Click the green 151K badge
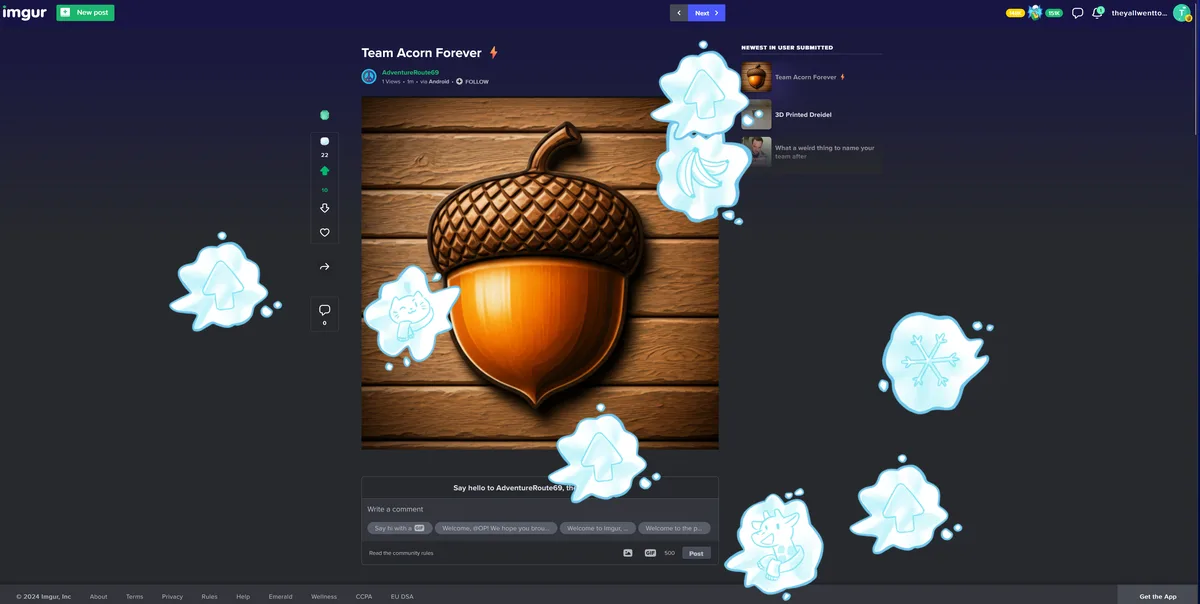Image resolution: width=1200 pixels, height=604 pixels. click(x=1053, y=13)
